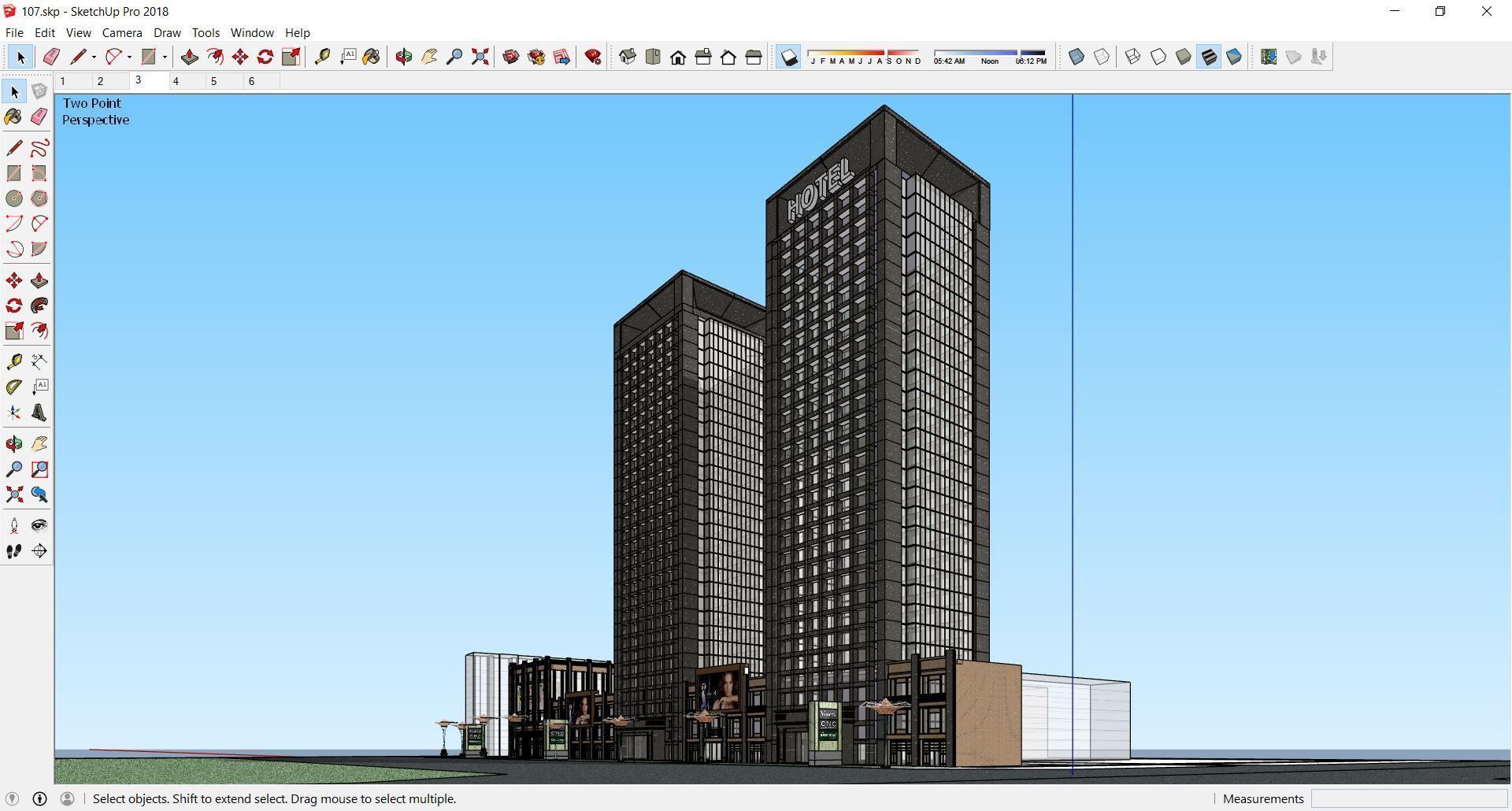
Task: Toggle Show/Hide Shadows button
Action: click(x=788, y=57)
